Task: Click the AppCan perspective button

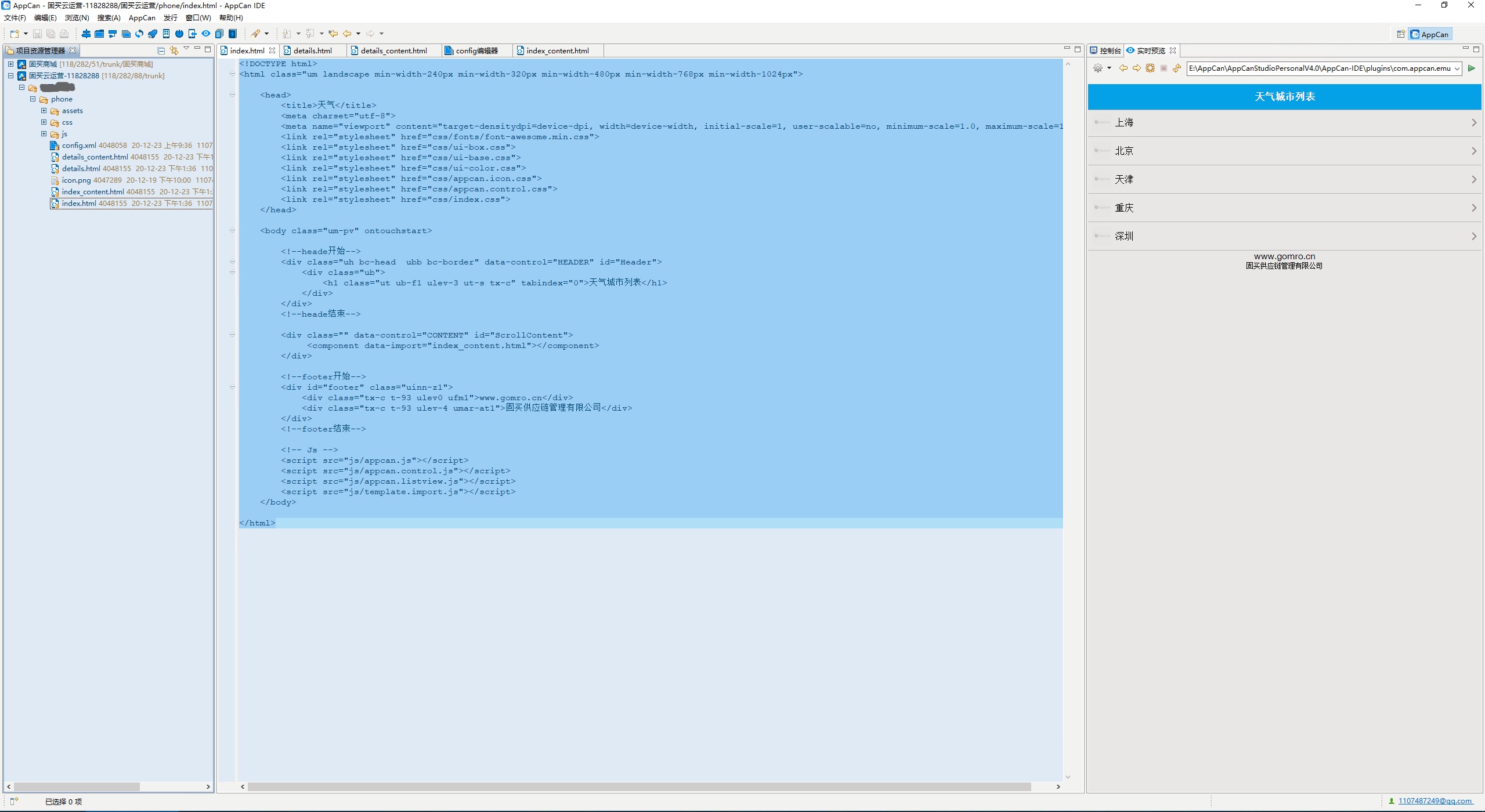Action: [1430, 34]
